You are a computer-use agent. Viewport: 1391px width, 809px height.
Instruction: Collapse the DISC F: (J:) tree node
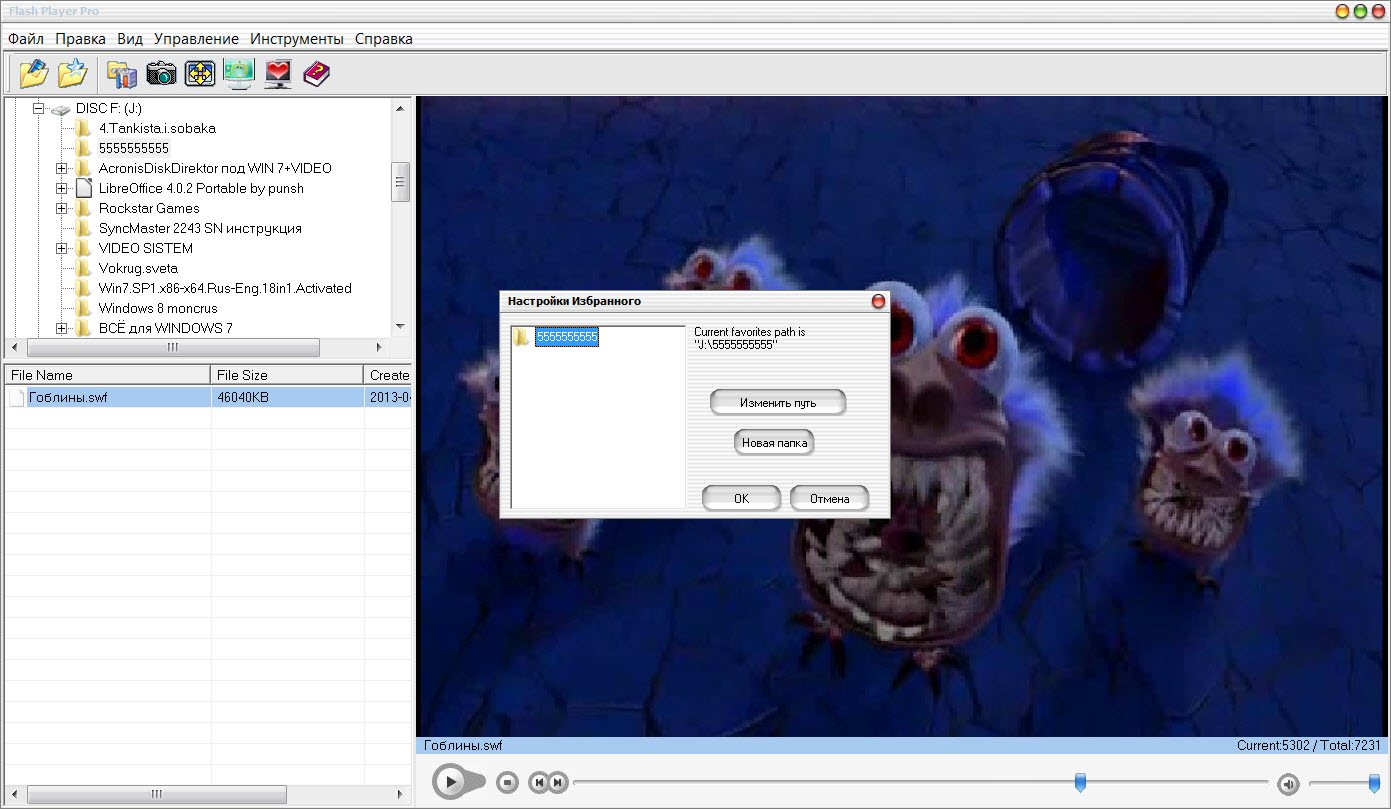pos(40,108)
